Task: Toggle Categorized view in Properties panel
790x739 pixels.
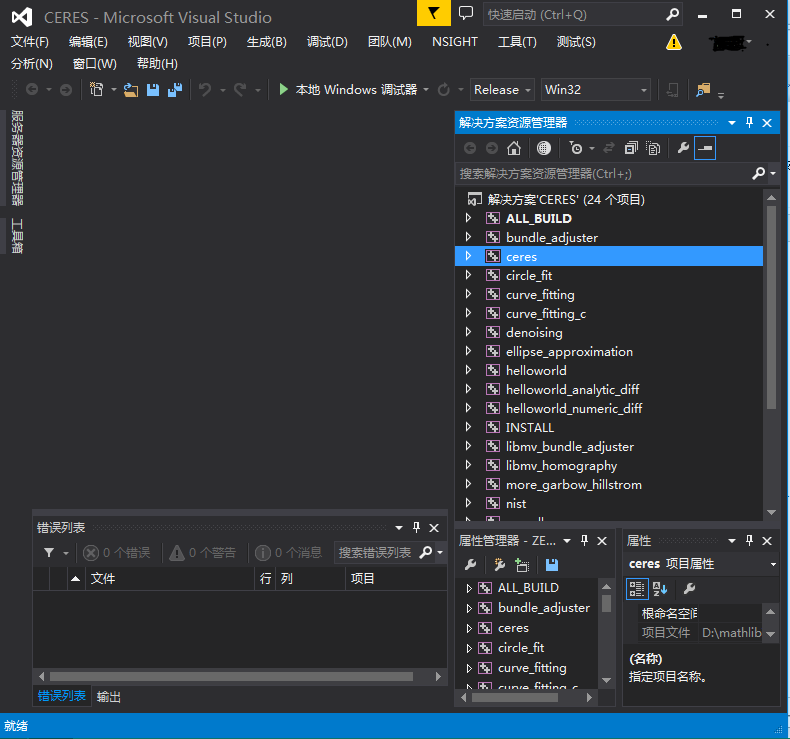Action: pos(637,588)
